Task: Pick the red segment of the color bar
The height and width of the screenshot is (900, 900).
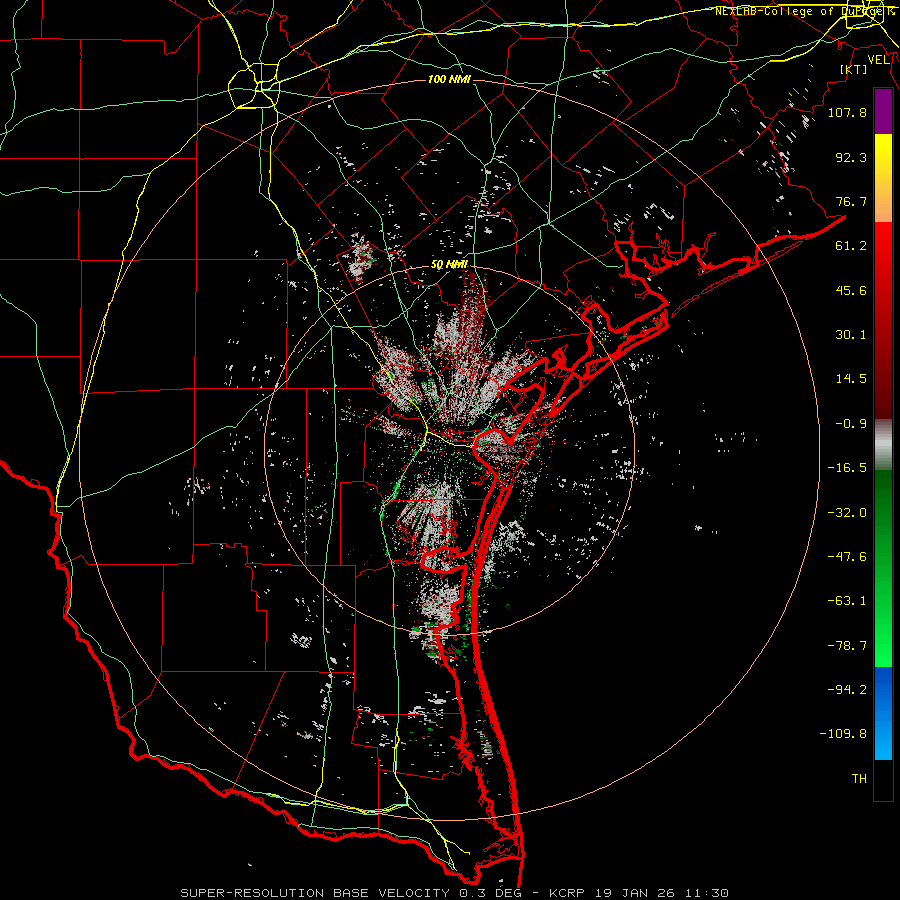Action: (883, 320)
